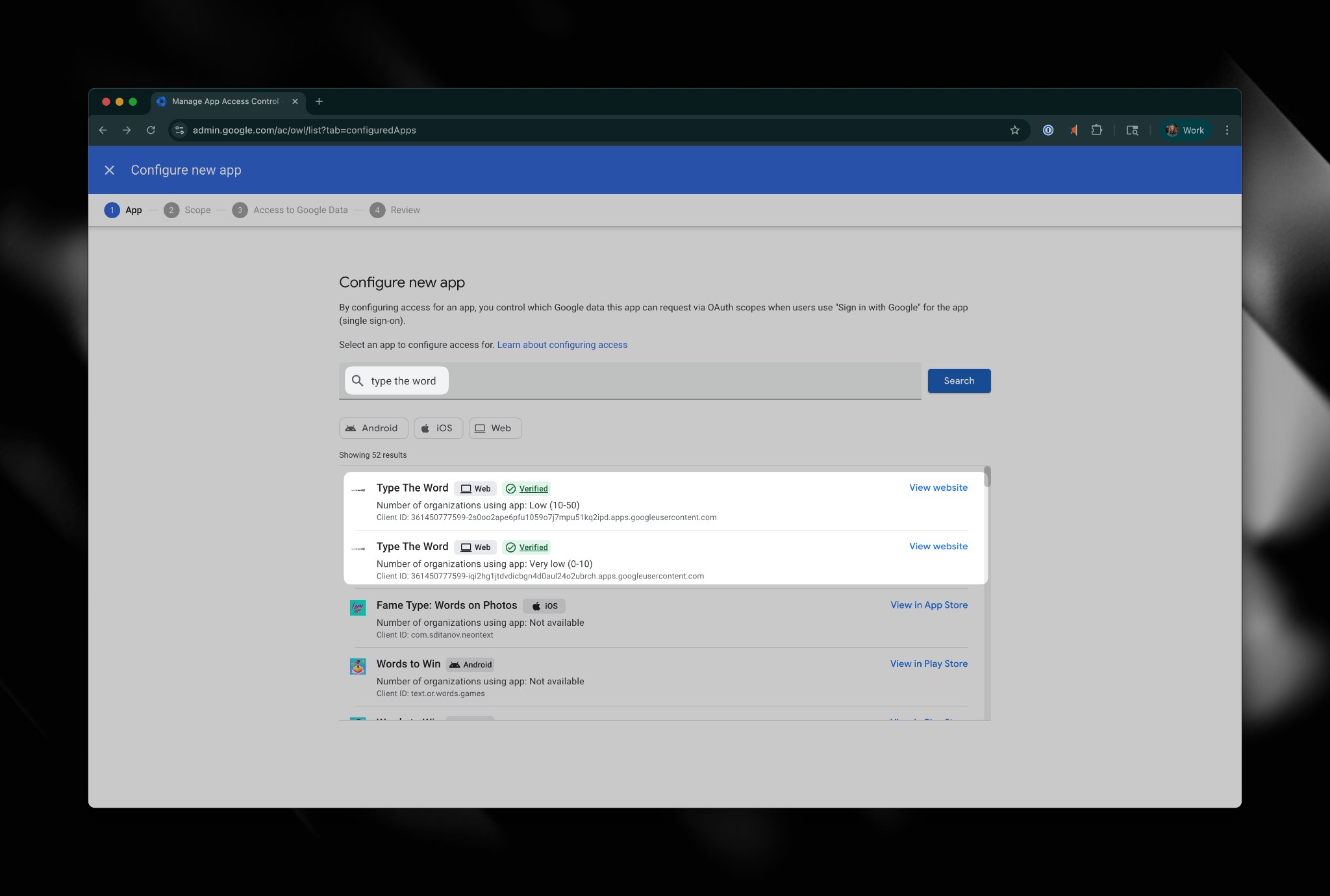The height and width of the screenshot is (896, 1330).
Task: Open the Chrome three-dot menu
Action: pyautogui.click(x=1227, y=131)
